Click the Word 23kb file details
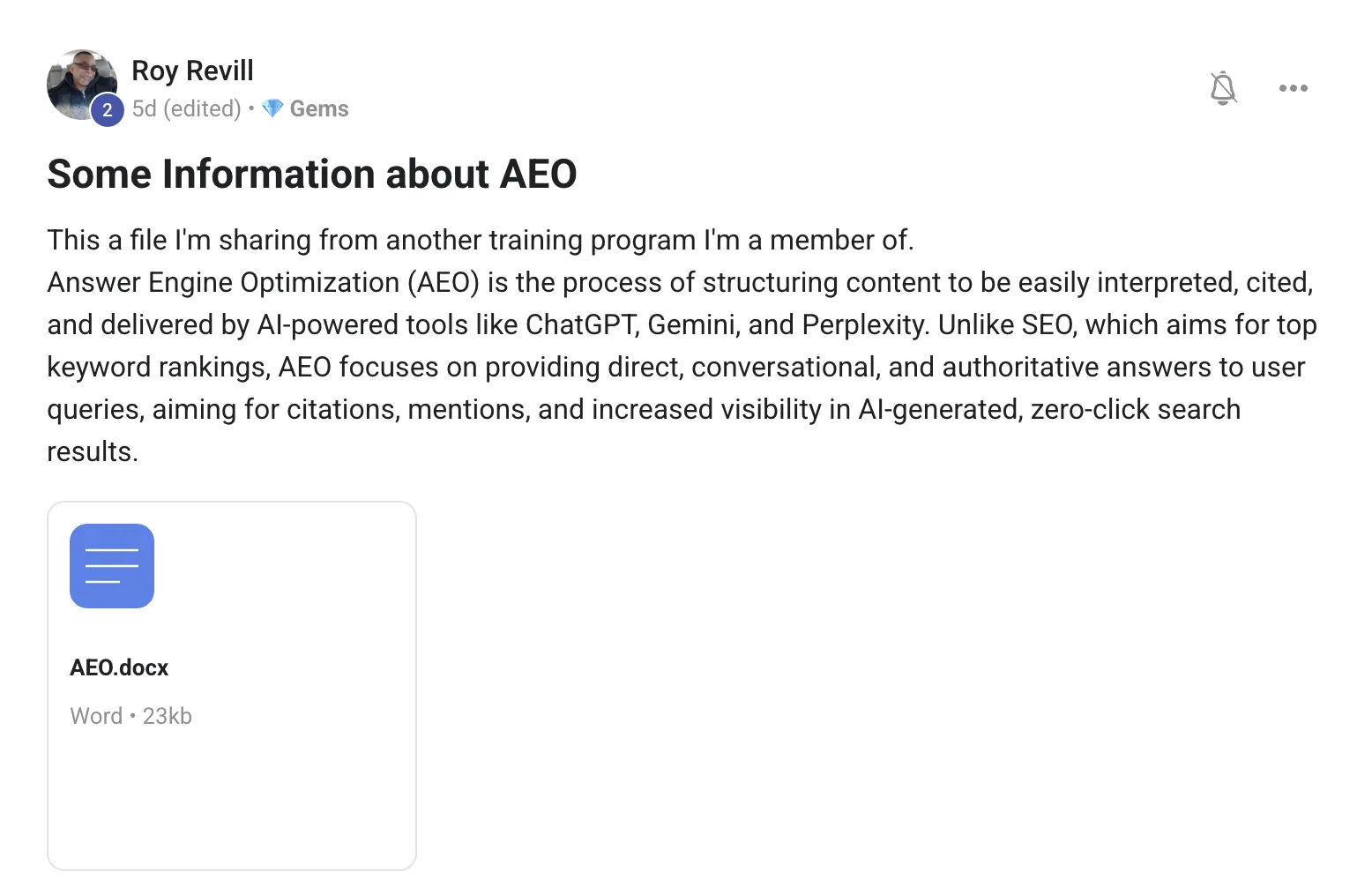Image resolution: width=1372 pixels, height=894 pixels. [x=130, y=716]
